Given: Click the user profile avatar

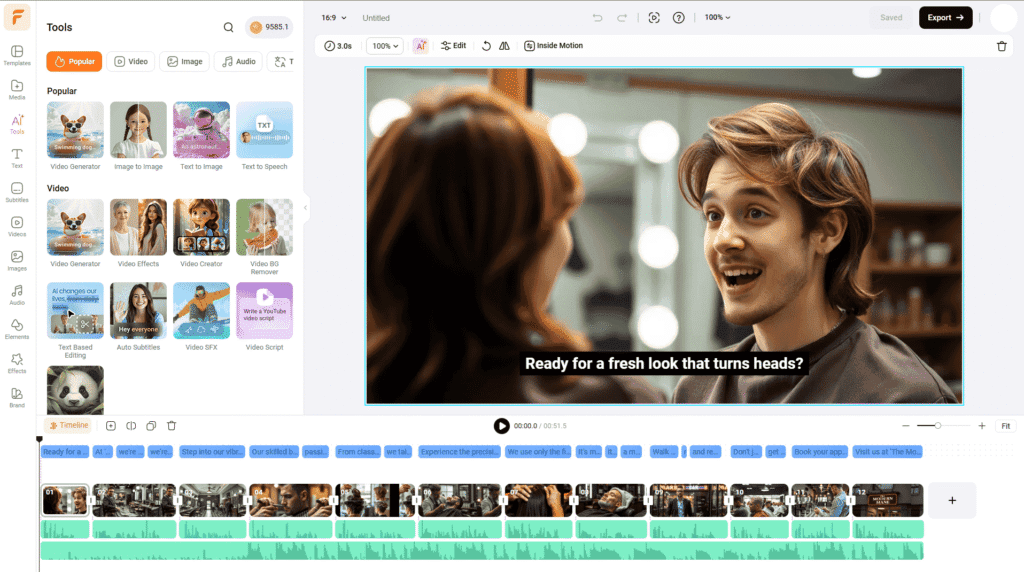Looking at the screenshot, I should (1003, 18).
